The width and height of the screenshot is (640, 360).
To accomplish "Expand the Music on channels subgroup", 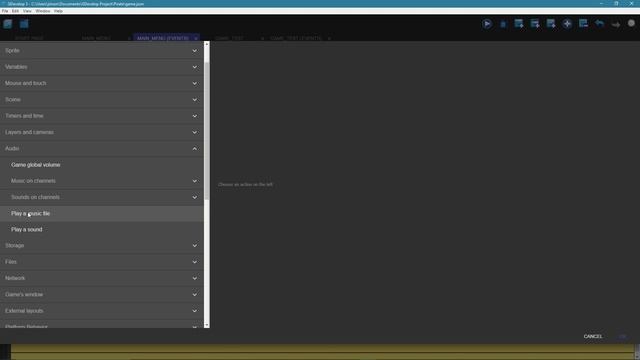I will coord(102,181).
